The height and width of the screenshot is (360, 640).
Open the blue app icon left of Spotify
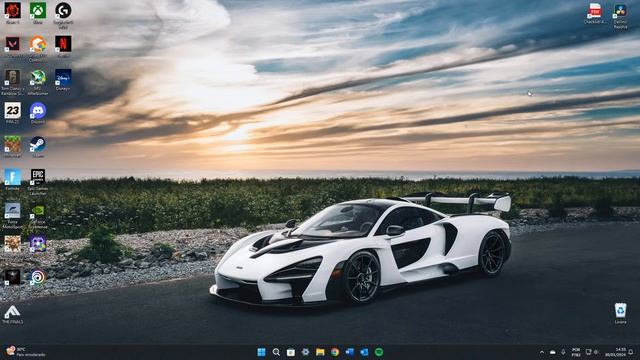pos(364,352)
